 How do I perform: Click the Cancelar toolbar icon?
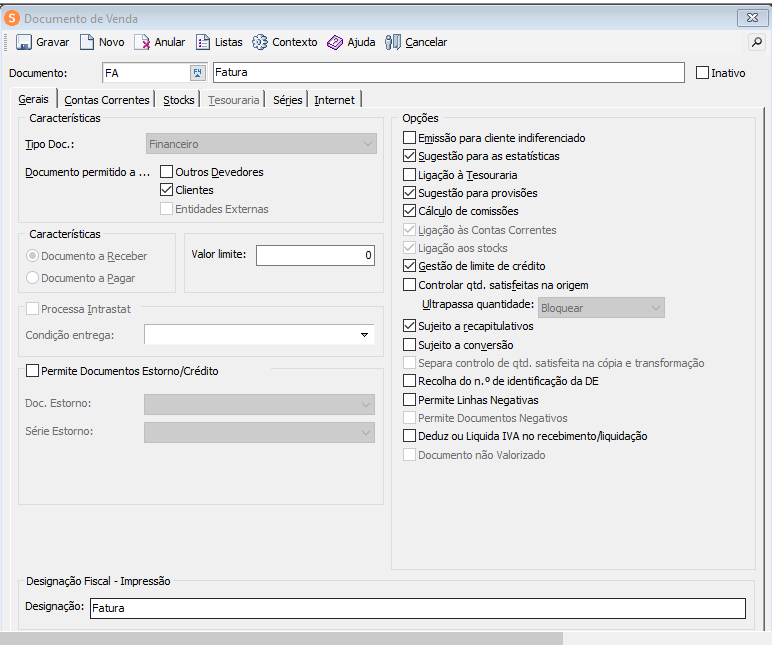point(393,42)
